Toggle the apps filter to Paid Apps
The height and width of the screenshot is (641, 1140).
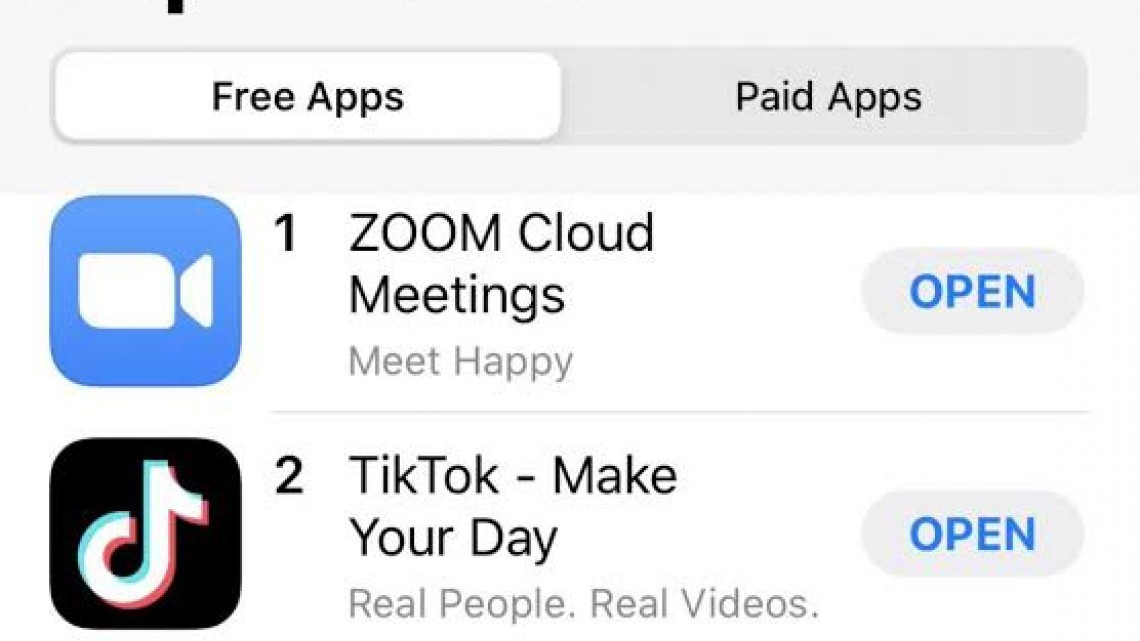828,96
